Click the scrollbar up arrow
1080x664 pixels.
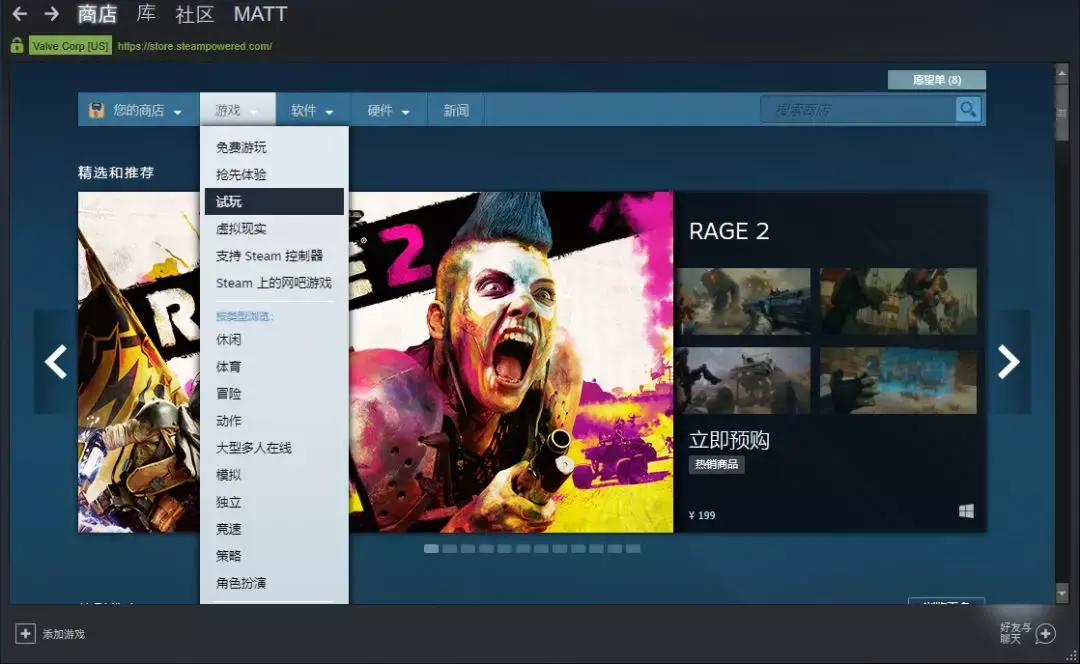(x=1061, y=72)
